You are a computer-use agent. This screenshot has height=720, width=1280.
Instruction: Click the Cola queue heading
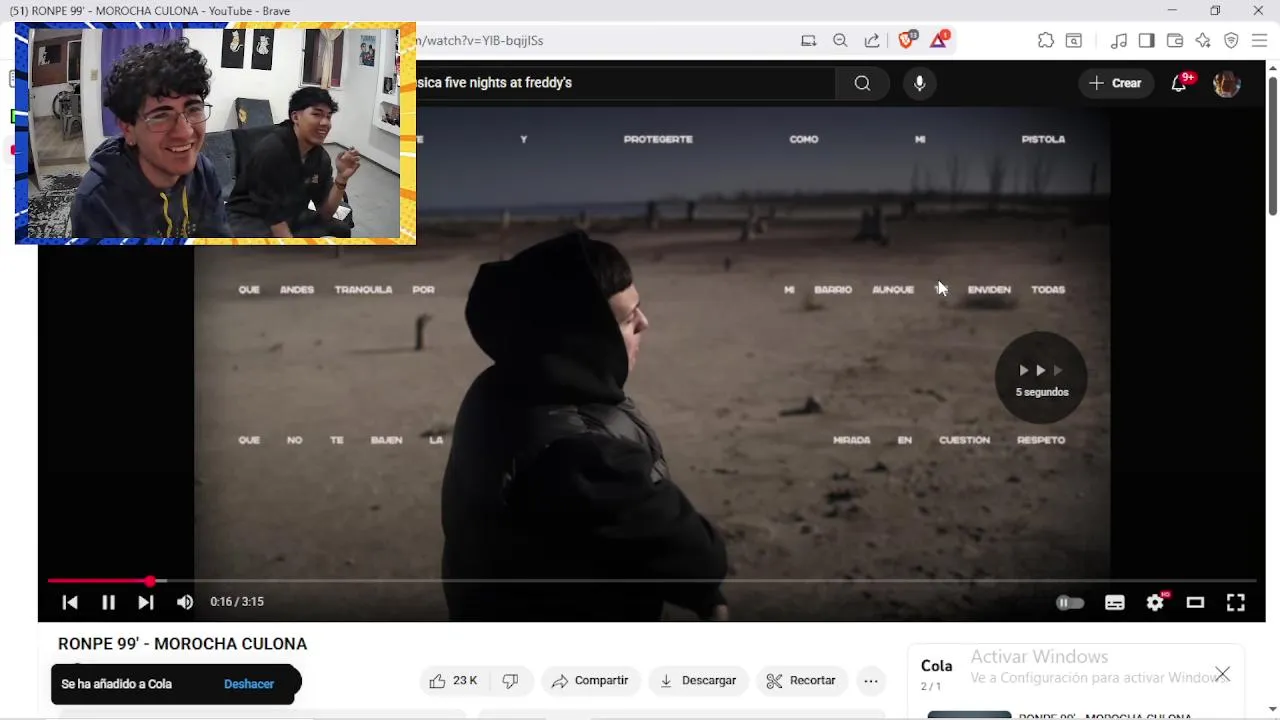point(936,666)
